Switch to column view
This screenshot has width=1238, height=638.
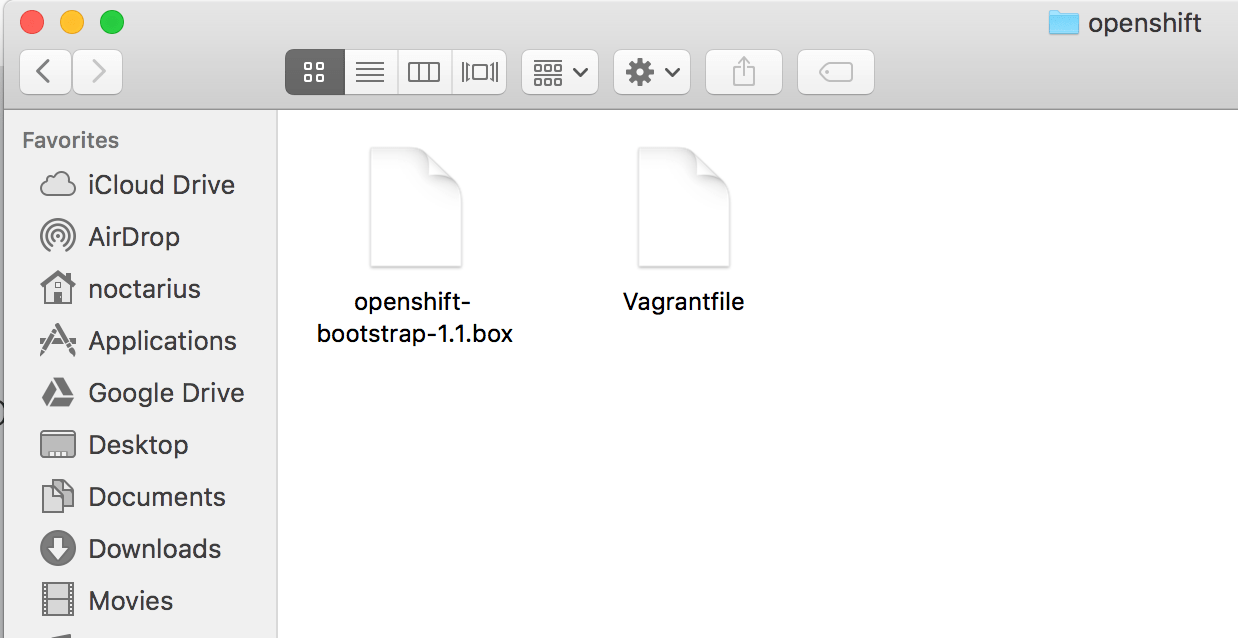click(x=424, y=72)
